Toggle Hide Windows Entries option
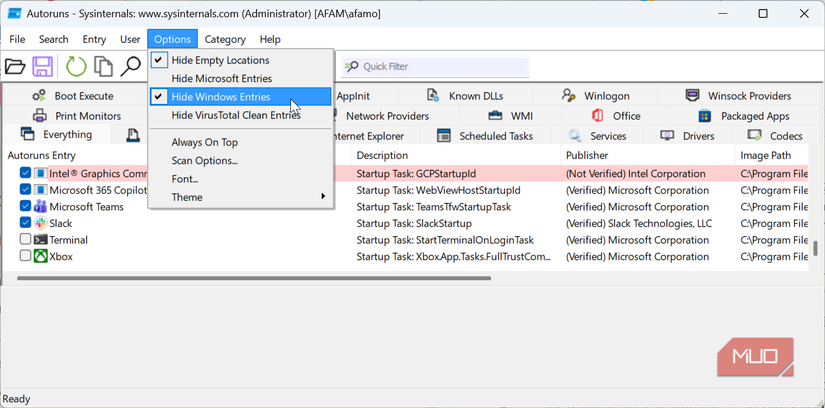The width and height of the screenshot is (825, 408). coord(241,97)
